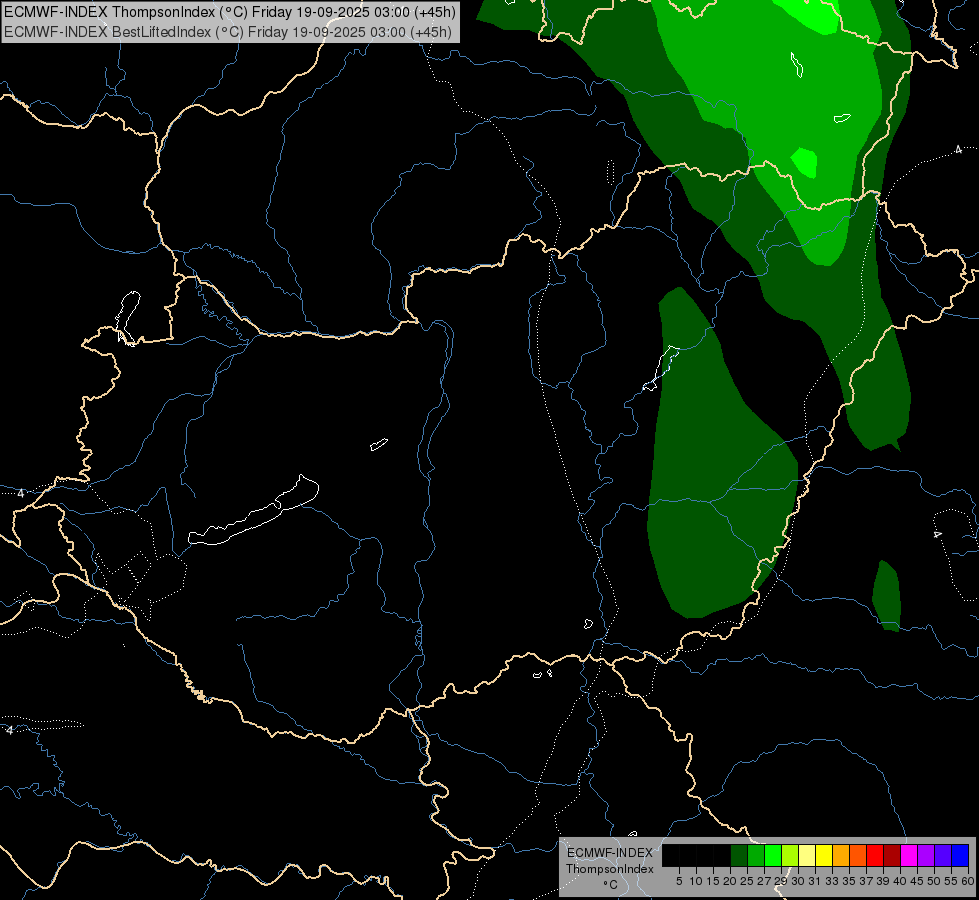Choose the orange-red 35–37 legend swatch

(858, 855)
